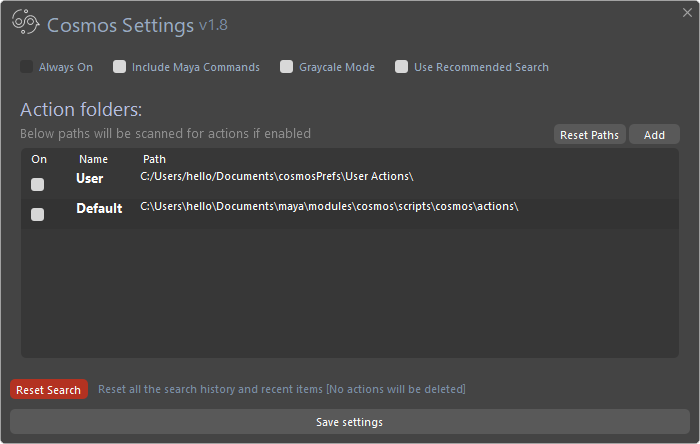This screenshot has width=700, height=444.
Task: Click the Cosmos Settings title
Action: pyautogui.click(x=121, y=25)
